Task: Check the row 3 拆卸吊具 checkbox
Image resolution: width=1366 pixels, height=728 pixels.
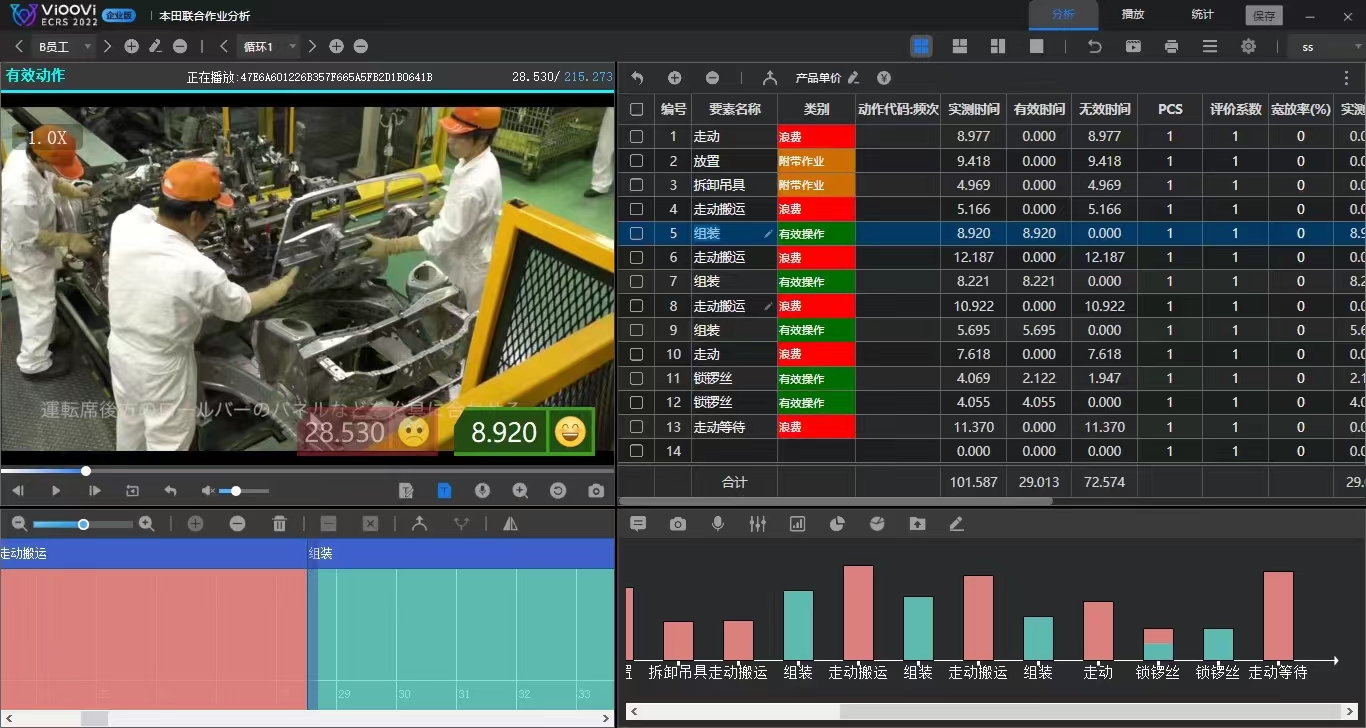Action: tap(637, 185)
